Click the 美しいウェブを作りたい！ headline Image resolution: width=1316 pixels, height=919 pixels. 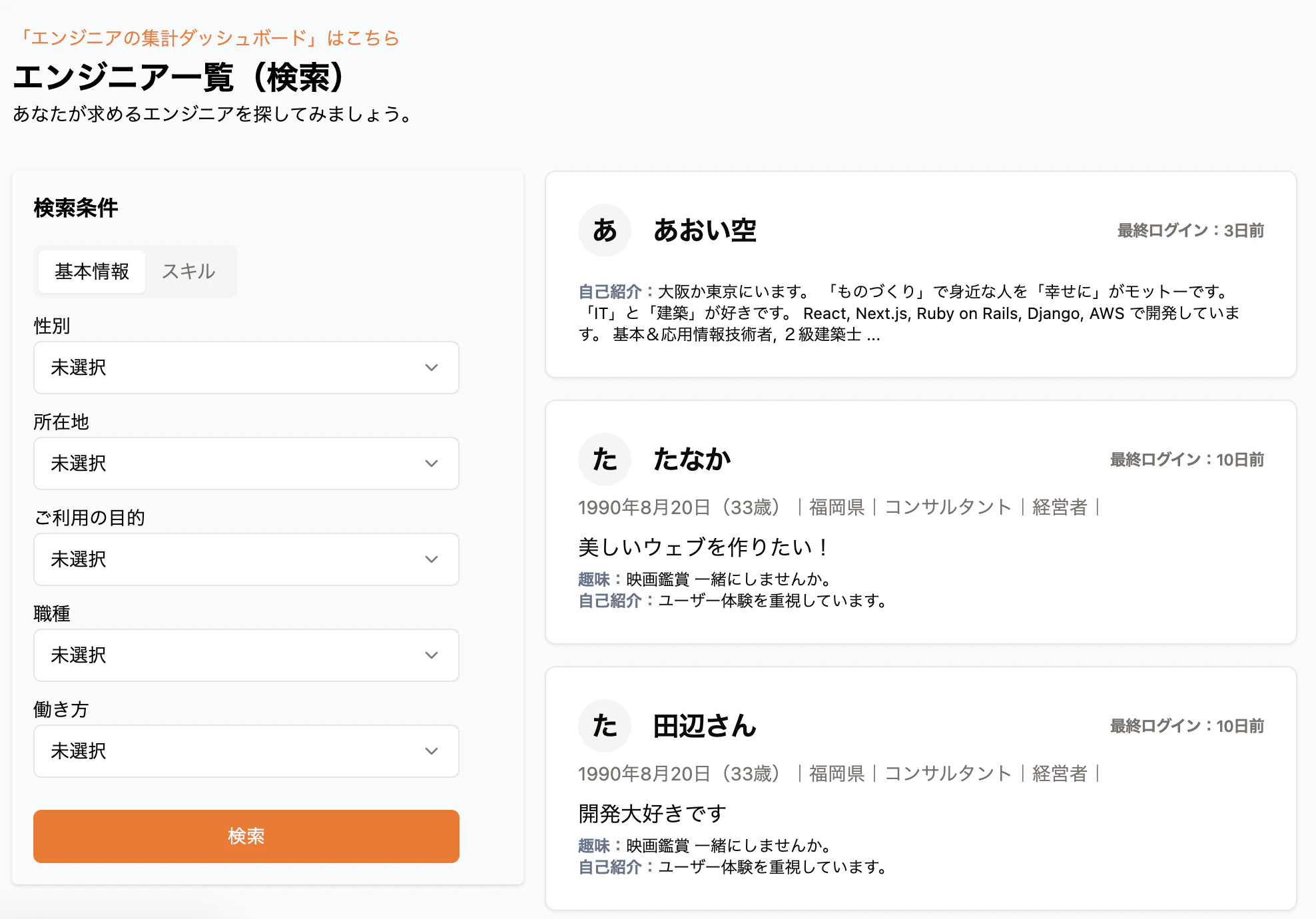(x=703, y=547)
